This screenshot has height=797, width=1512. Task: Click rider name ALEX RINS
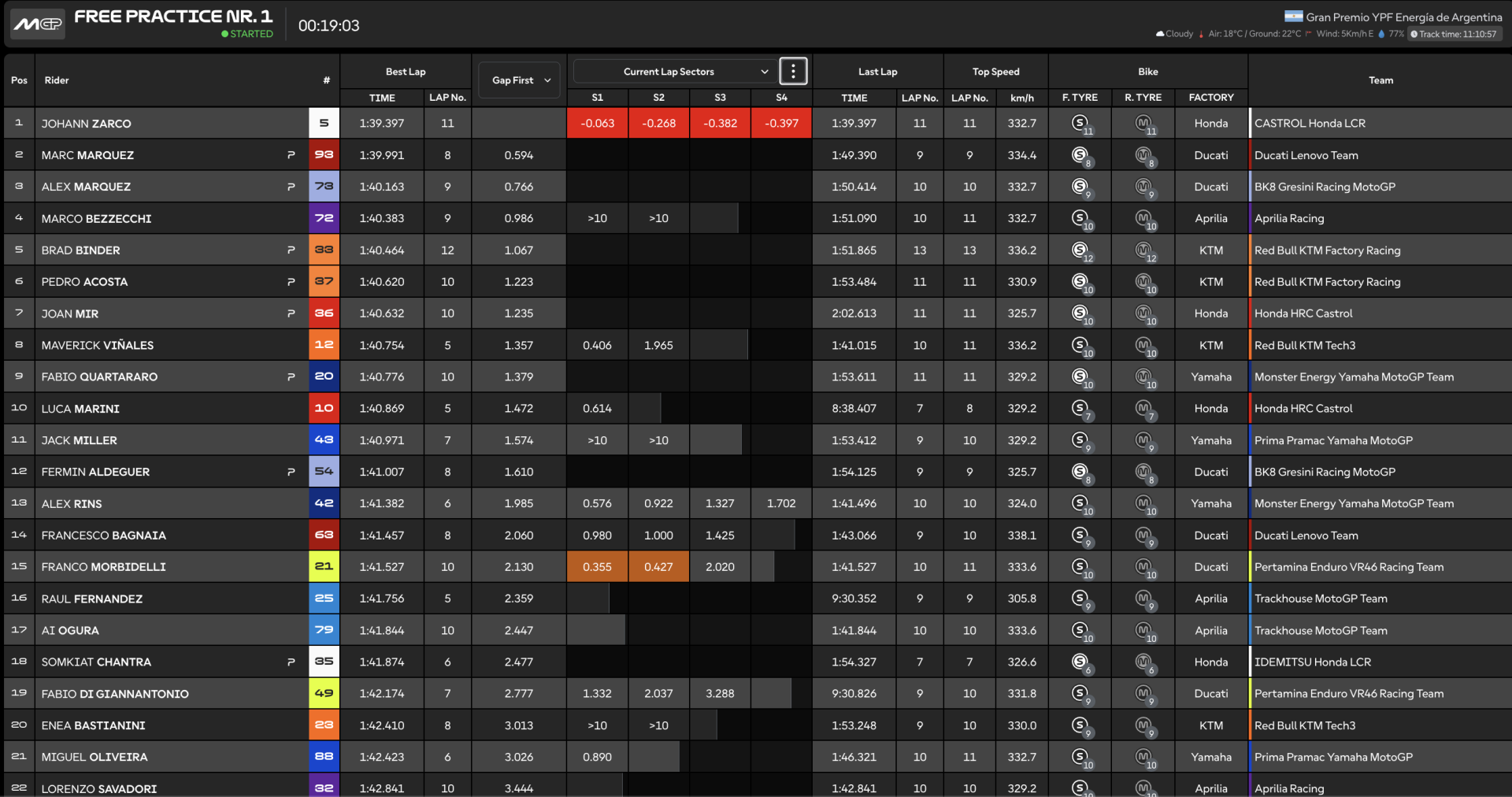coord(72,504)
